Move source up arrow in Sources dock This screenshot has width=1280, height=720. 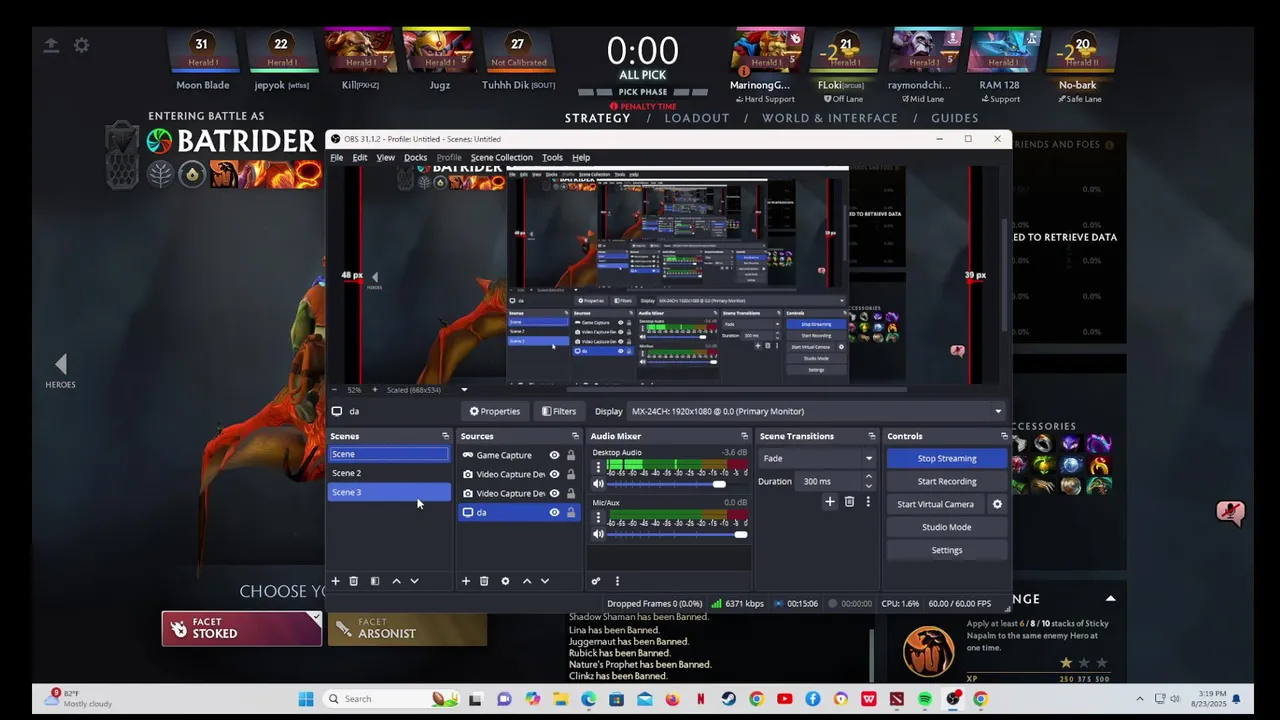pos(527,581)
